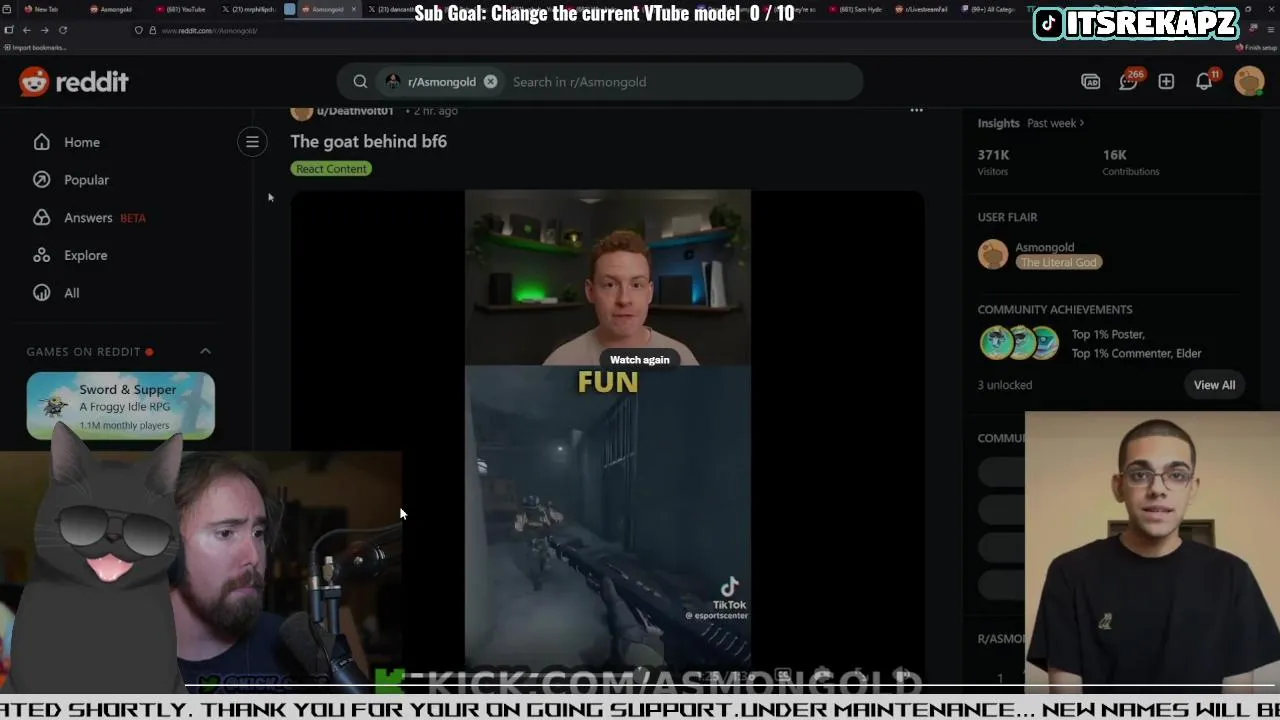1280x720 pixels.
Task: Click Watch again on the video
Action: pos(639,360)
